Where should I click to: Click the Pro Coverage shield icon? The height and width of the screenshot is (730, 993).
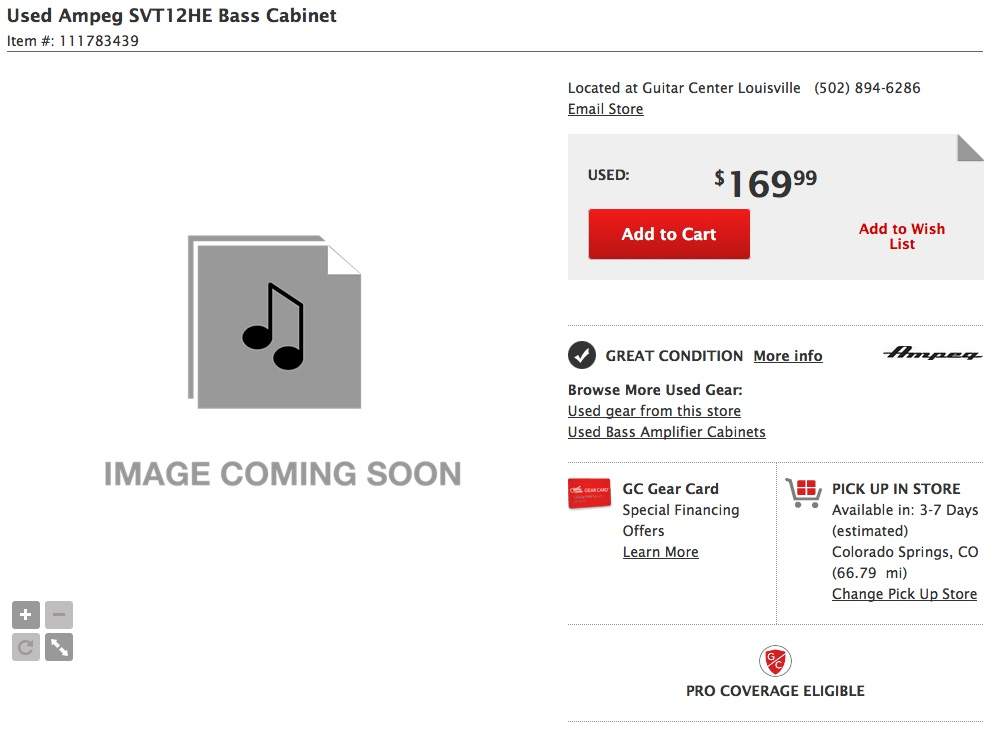point(775,661)
